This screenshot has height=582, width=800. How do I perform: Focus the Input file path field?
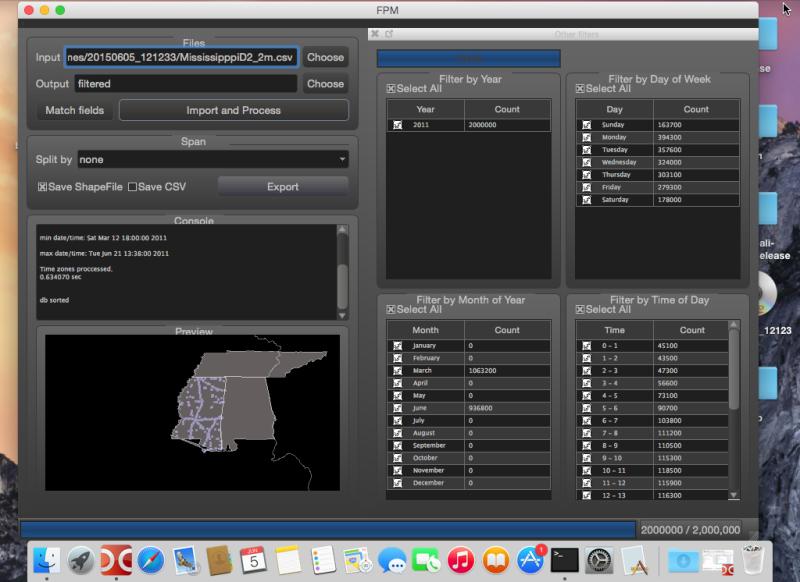181,57
